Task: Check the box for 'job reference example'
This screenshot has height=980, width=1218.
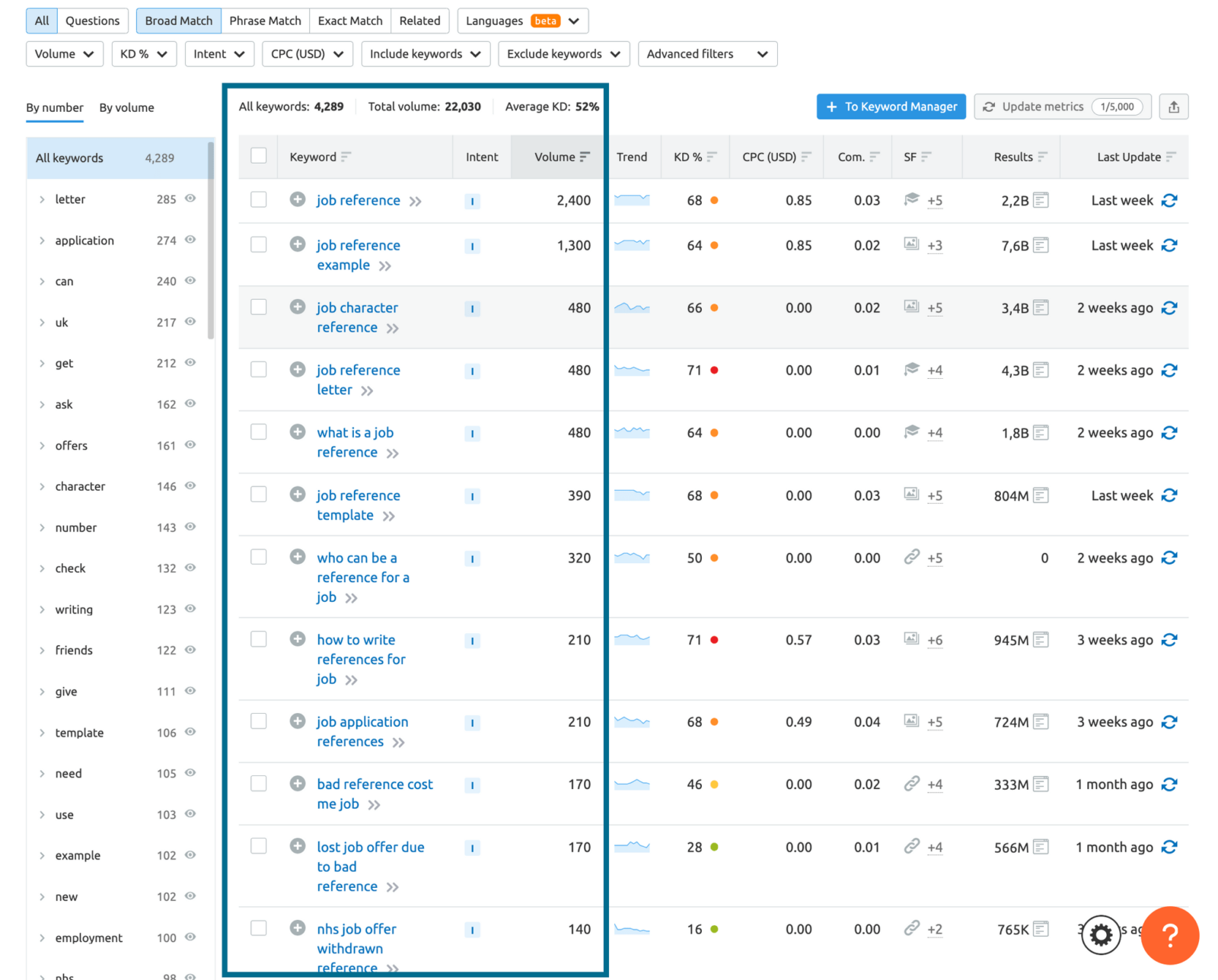Action: [259, 245]
